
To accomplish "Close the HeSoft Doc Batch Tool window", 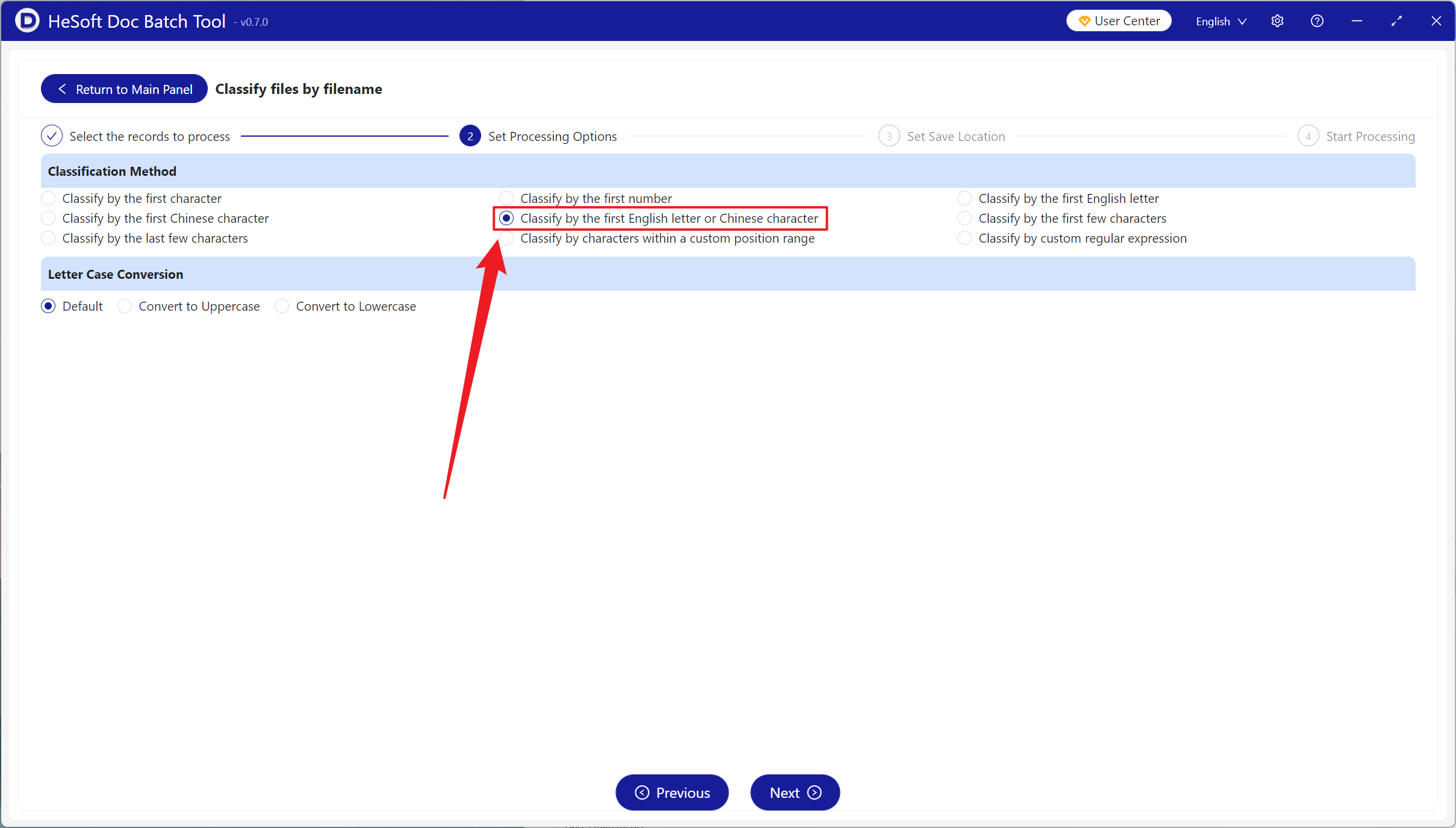I will (1436, 21).
